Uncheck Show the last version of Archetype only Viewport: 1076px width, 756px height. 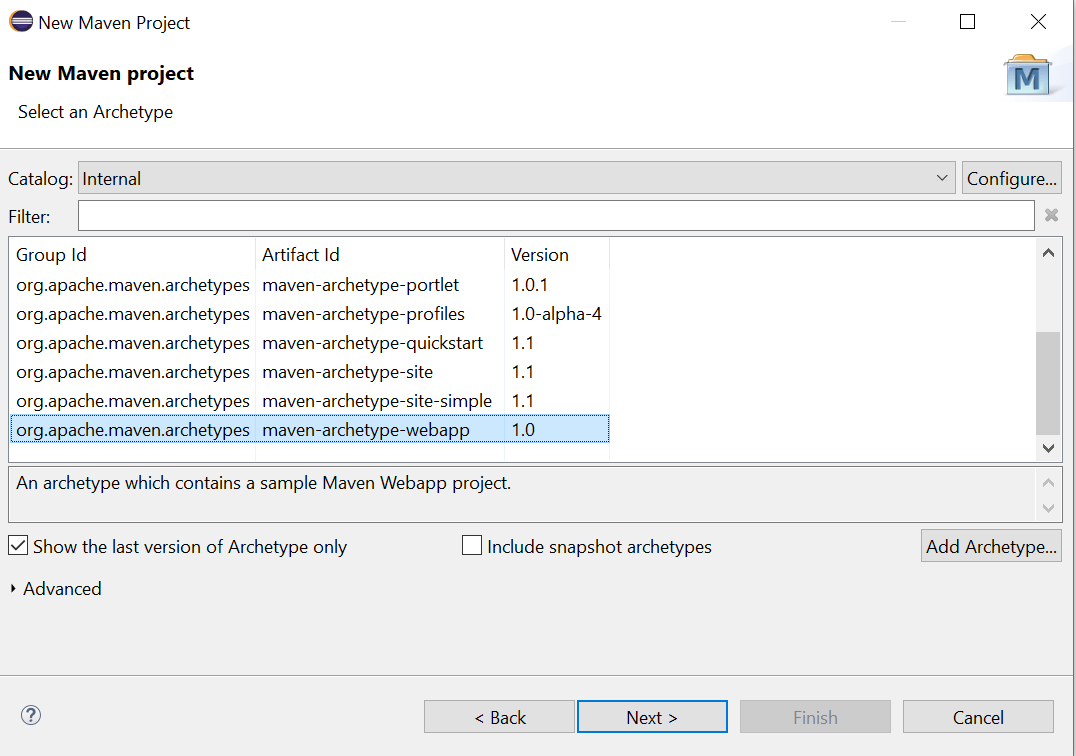tap(17, 545)
